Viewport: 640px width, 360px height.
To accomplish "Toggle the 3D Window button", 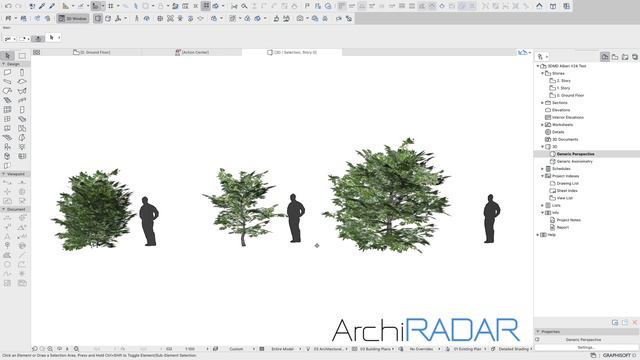I will pyautogui.click(x=73, y=18).
